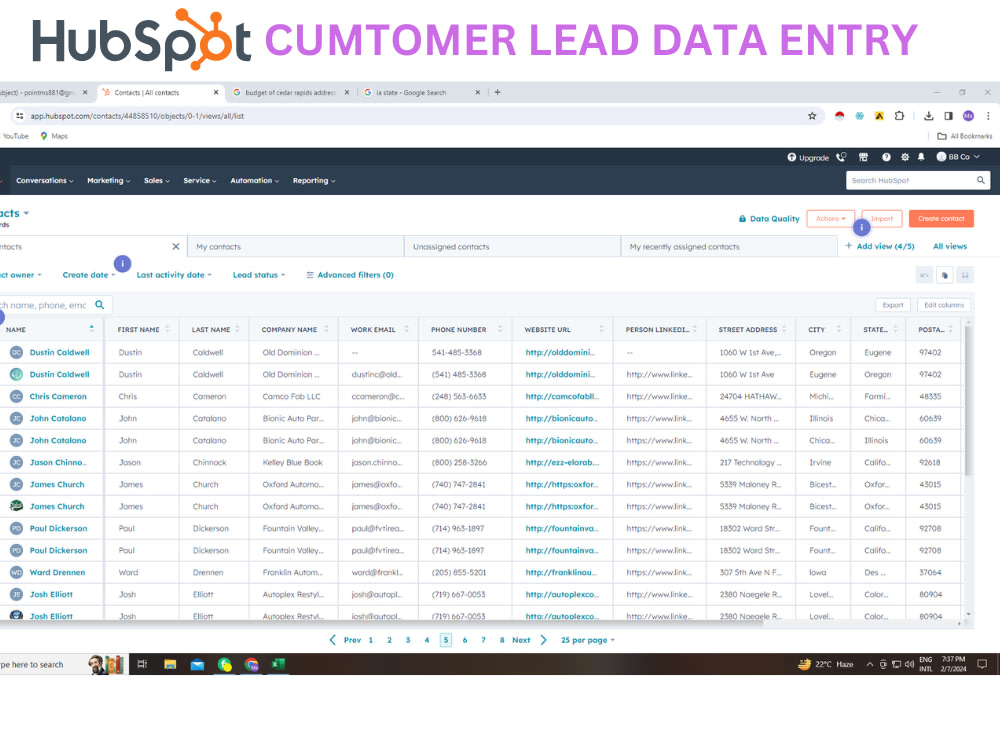The height and width of the screenshot is (750, 1000).
Task: Sort by the Phone Number column header
Action: (465, 330)
